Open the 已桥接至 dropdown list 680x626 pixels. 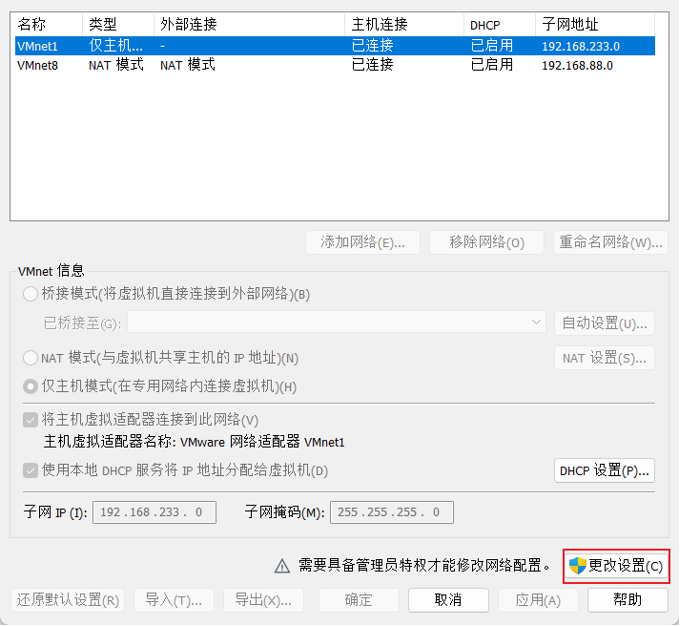(x=337, y=322)
